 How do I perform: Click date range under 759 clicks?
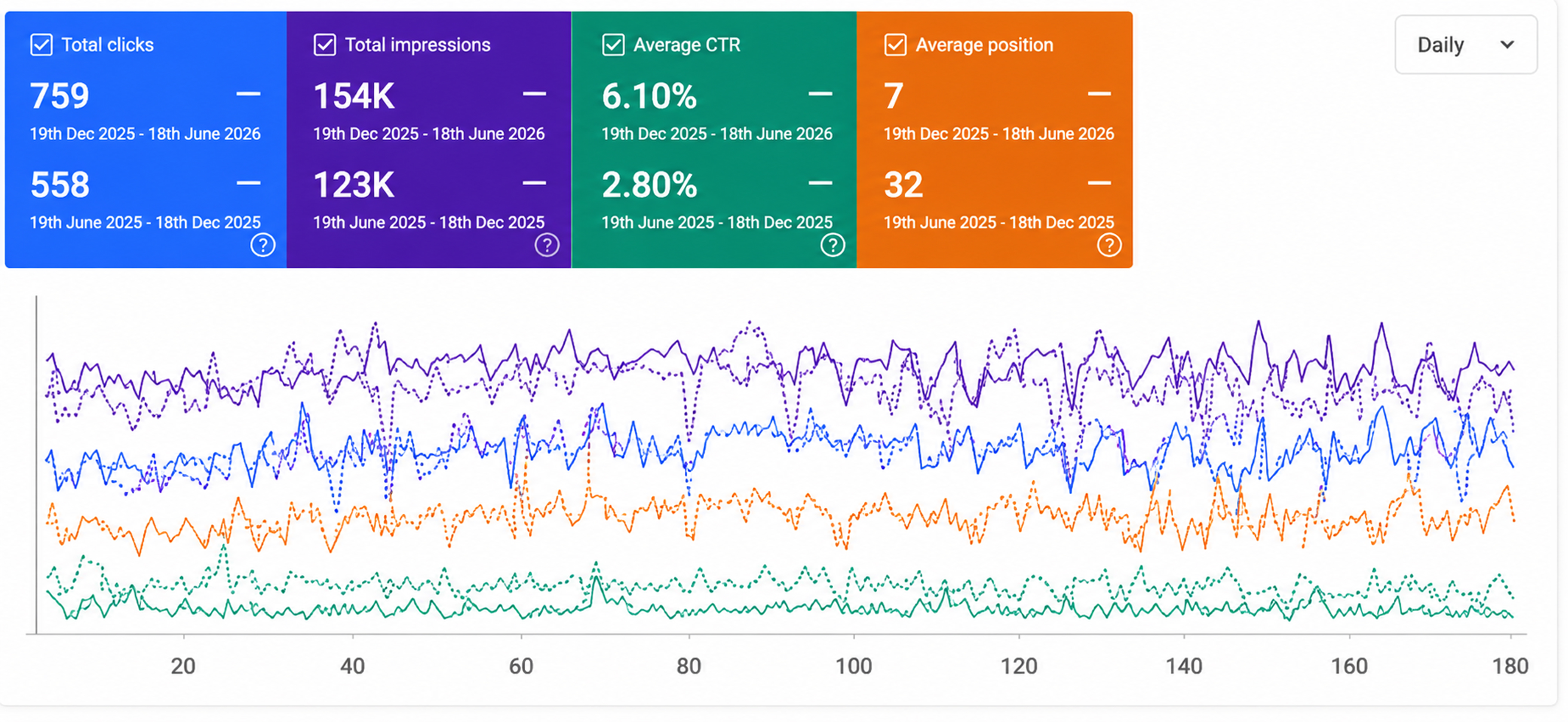tap(145, 134)
